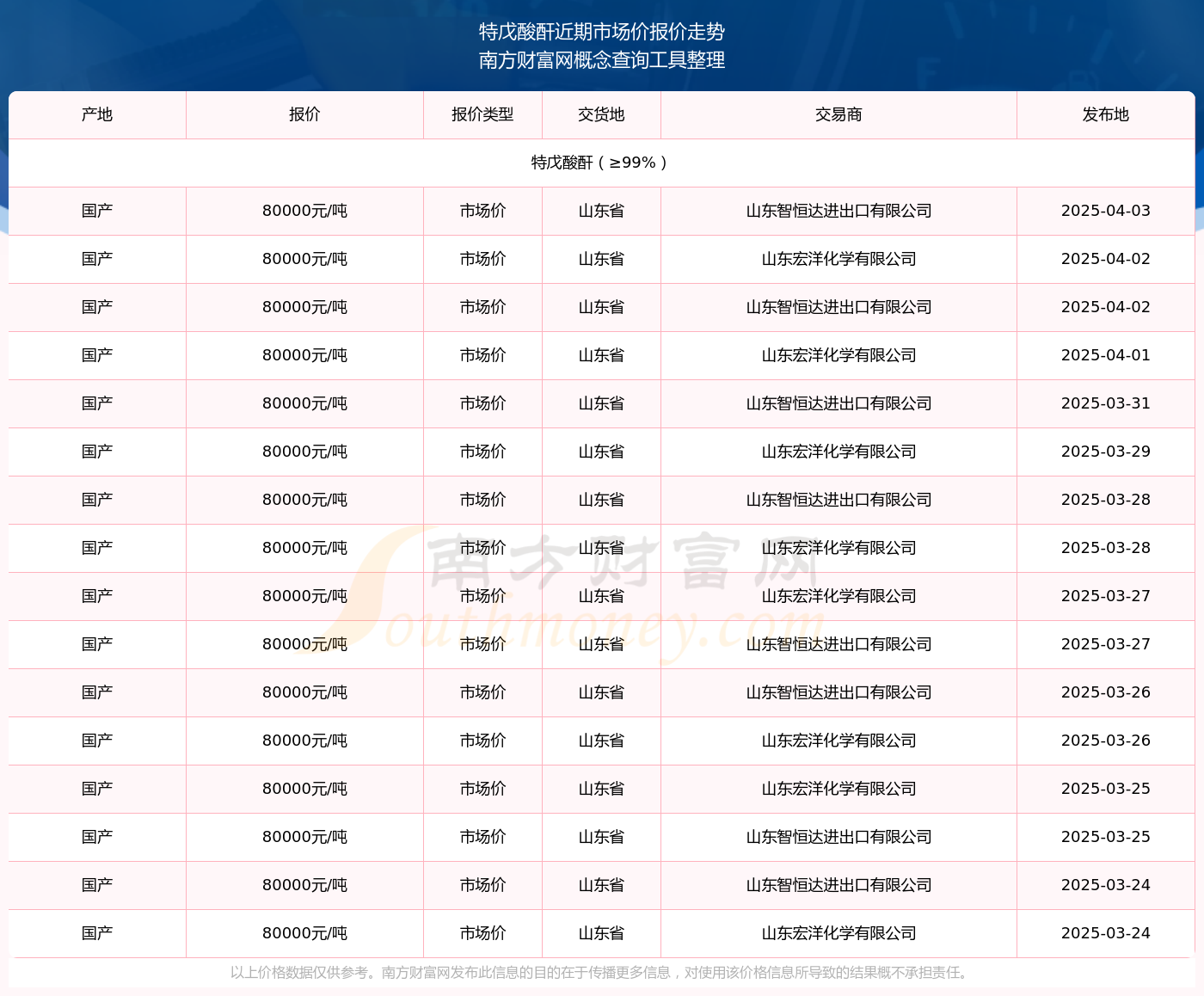Viewport: 1204px width, 996px height.
Task: Click the 2025-03-24 date in the 山东智恒达进出口有限公司 row
Action: pos(1105,885)
